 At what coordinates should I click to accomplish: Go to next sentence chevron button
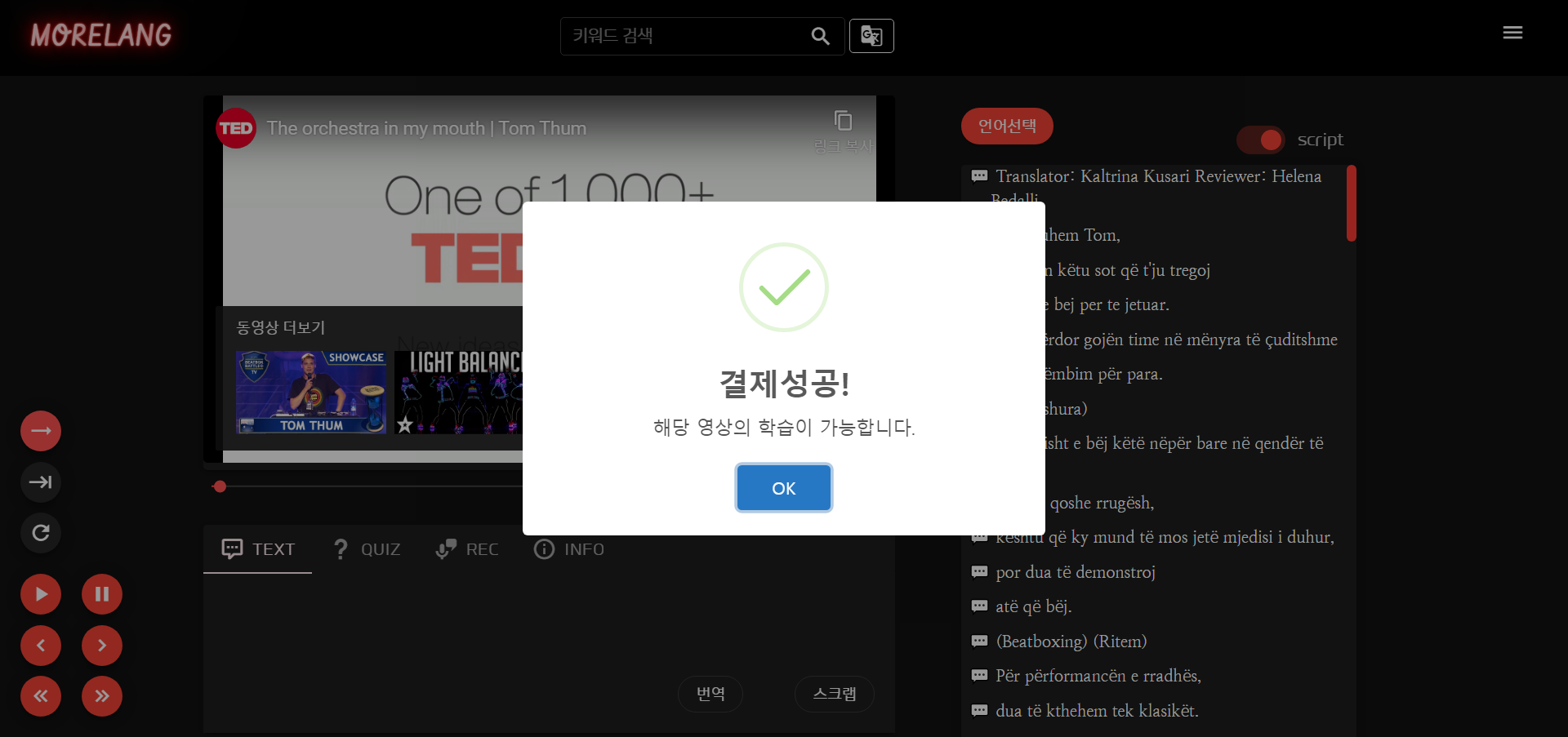[x=102, y=646]
